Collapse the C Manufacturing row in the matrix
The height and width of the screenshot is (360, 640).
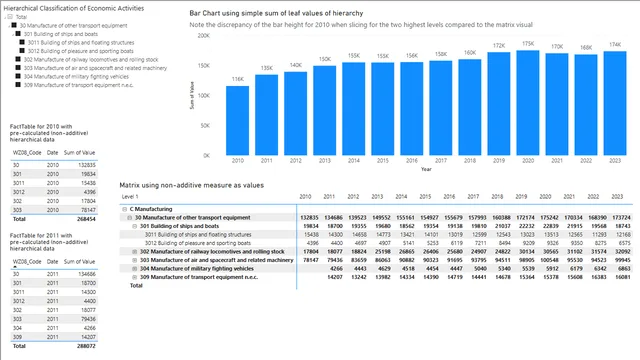point(124,209)
